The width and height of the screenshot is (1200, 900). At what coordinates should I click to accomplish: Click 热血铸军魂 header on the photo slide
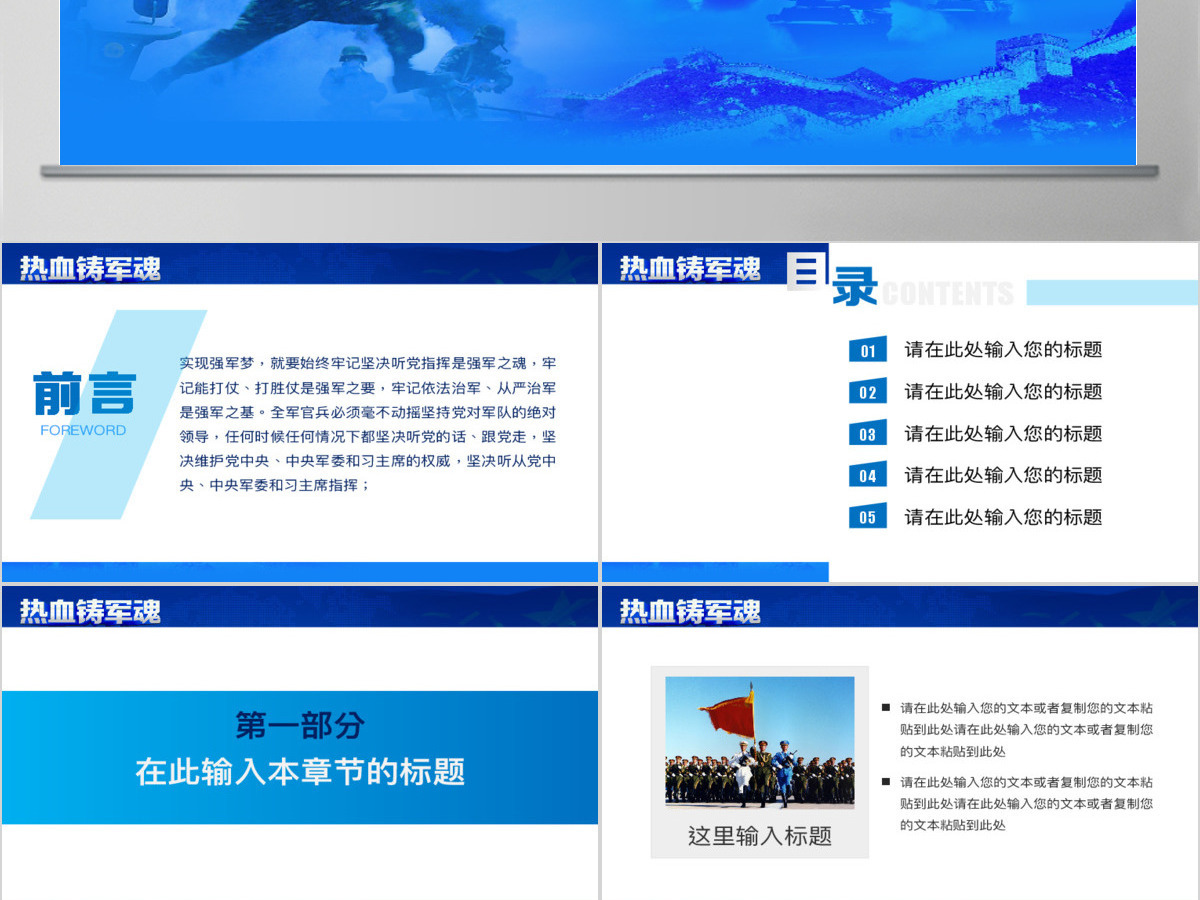[690, 611]
